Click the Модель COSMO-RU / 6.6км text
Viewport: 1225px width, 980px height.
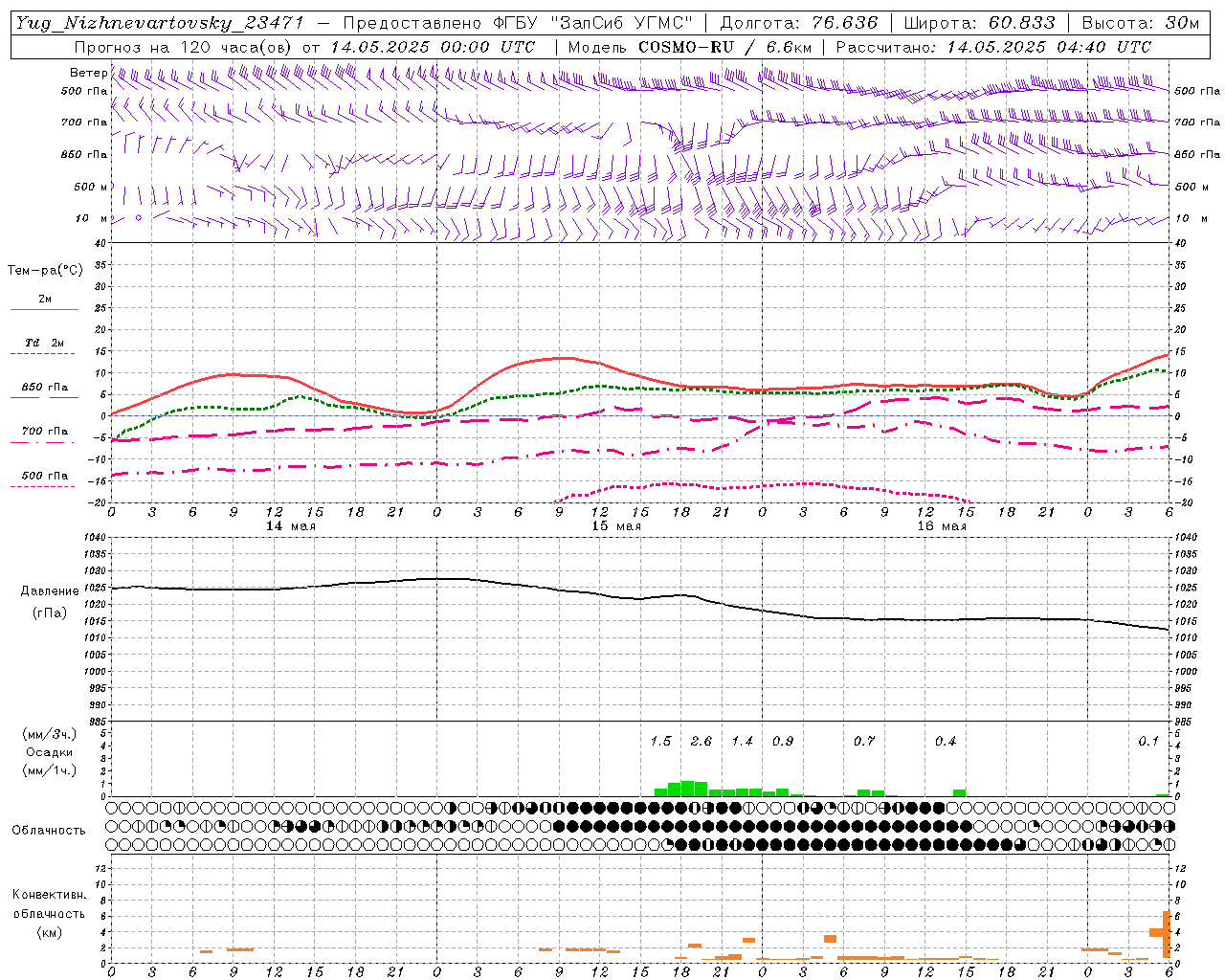pos(690,46)
